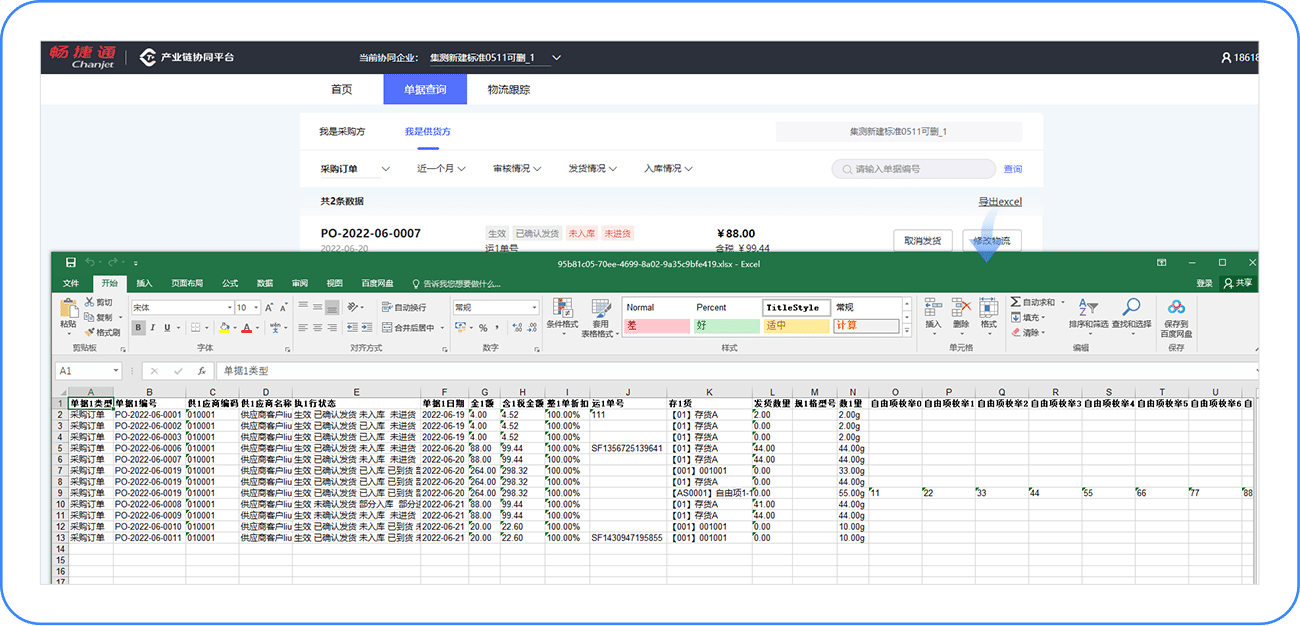Switch to the View (视图) ribbon tab
Screen dimensions: 1300x626
click(334, 283)
